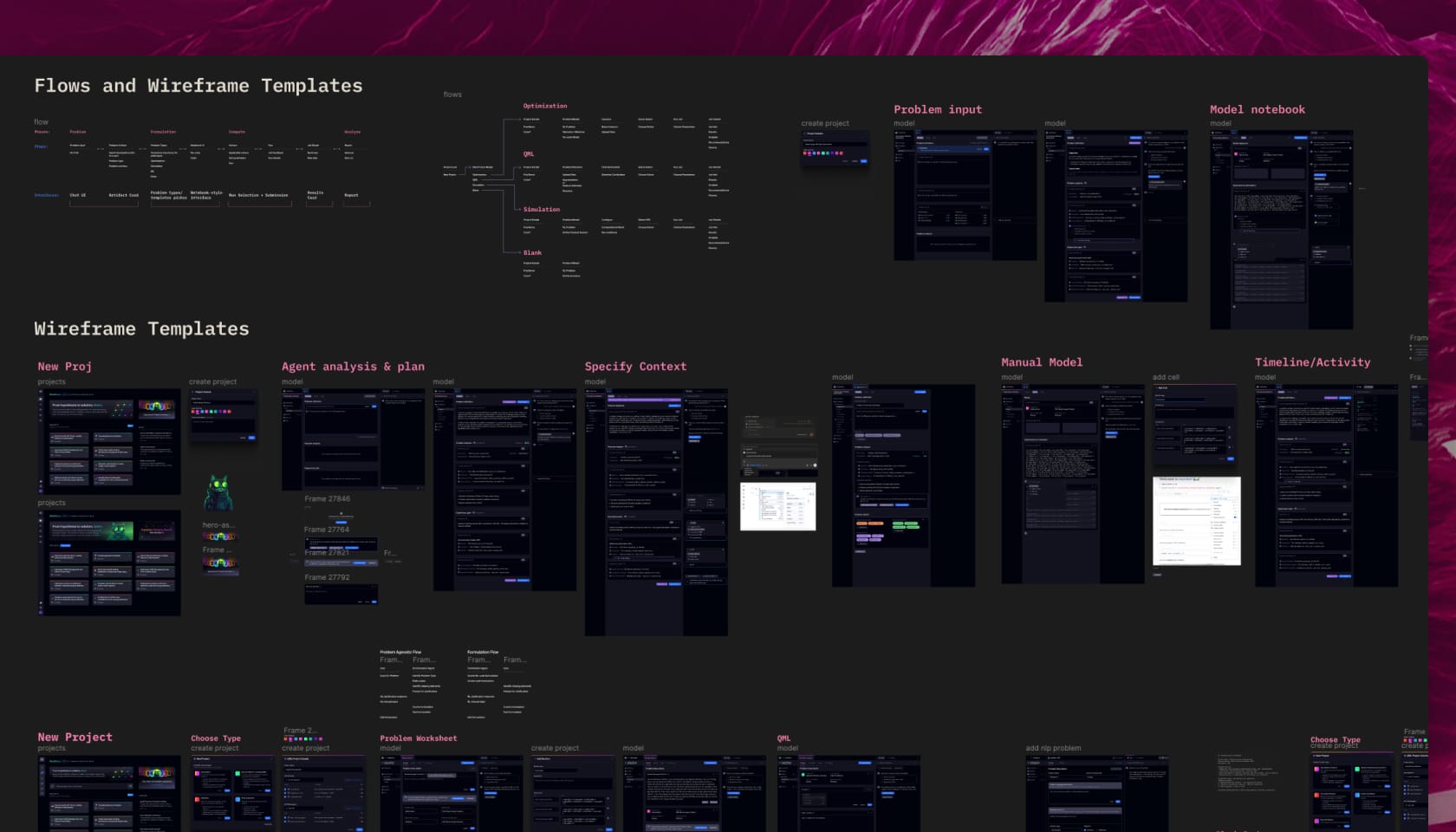This screenshot has width=1456, height=832.
Task: Select the 'Compute' phase label in flow
Action: pos(237,132)
